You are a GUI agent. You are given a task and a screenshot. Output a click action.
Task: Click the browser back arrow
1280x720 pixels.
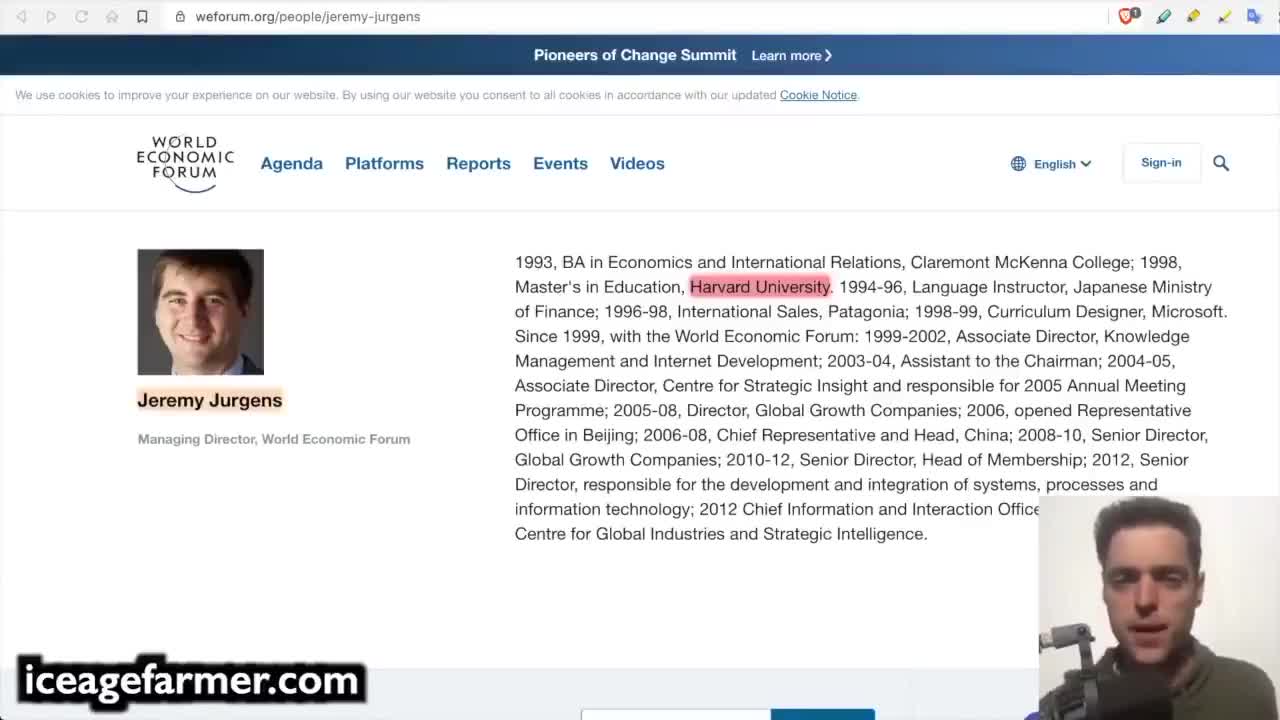pos(21,16)
